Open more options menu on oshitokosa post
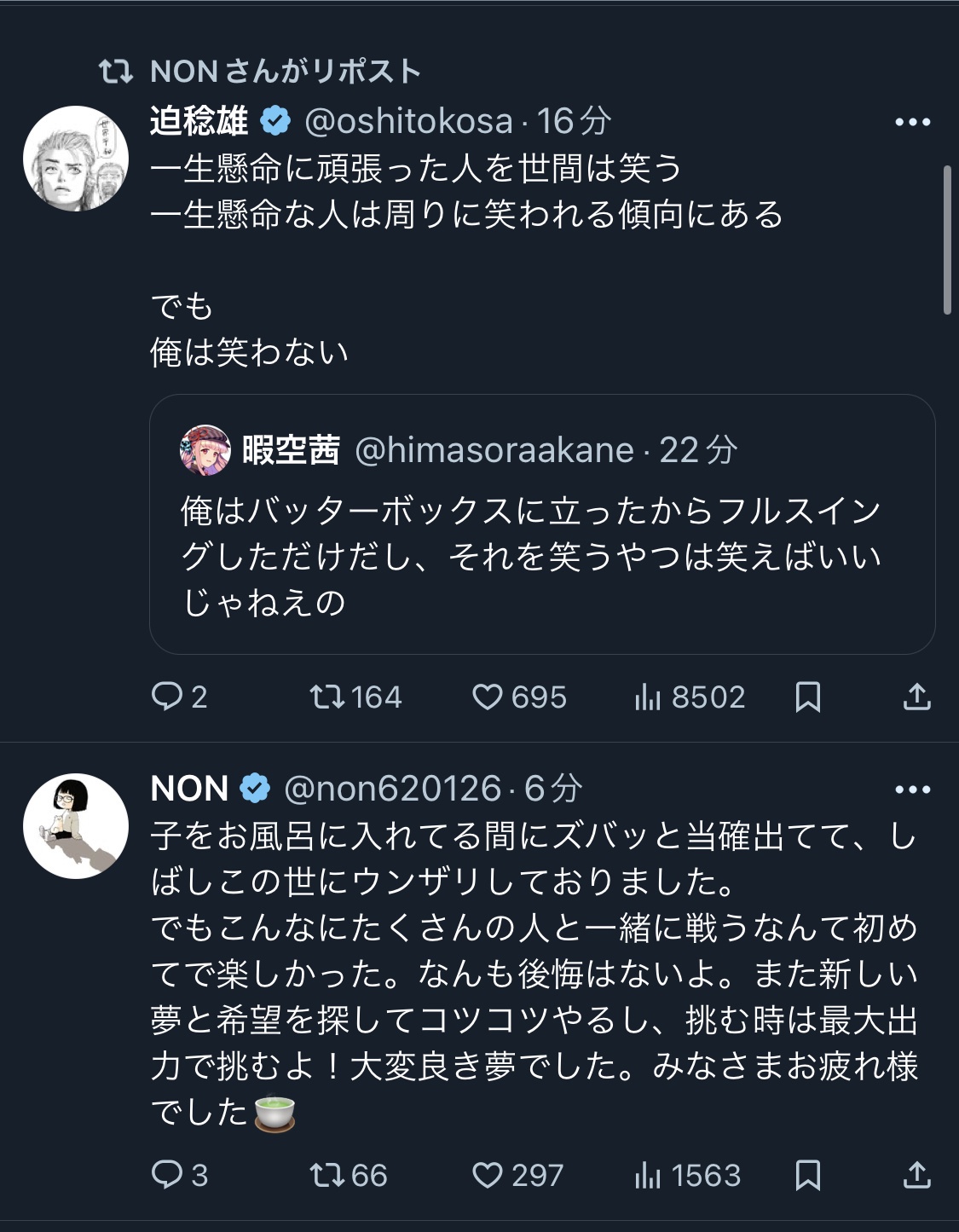Viewport: 959px width, 1232px height. pos(913,122)
